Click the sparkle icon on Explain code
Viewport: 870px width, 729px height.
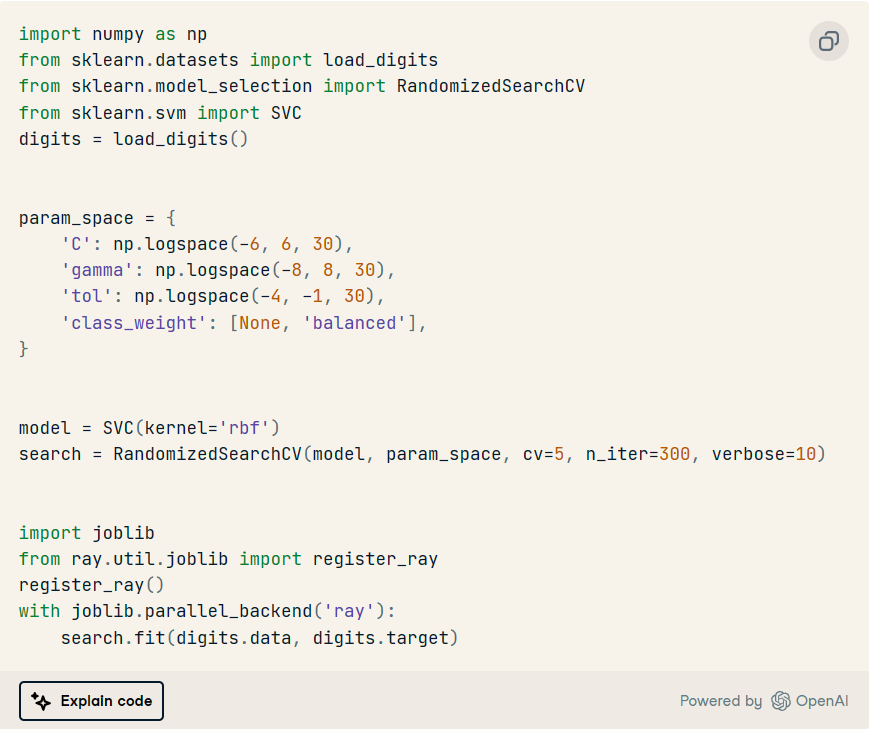click(41, 701)
